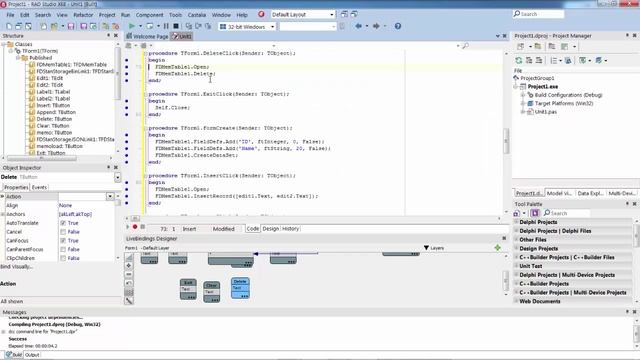
Task: Click the Tool Palette purple category icon
Action: 535,213
